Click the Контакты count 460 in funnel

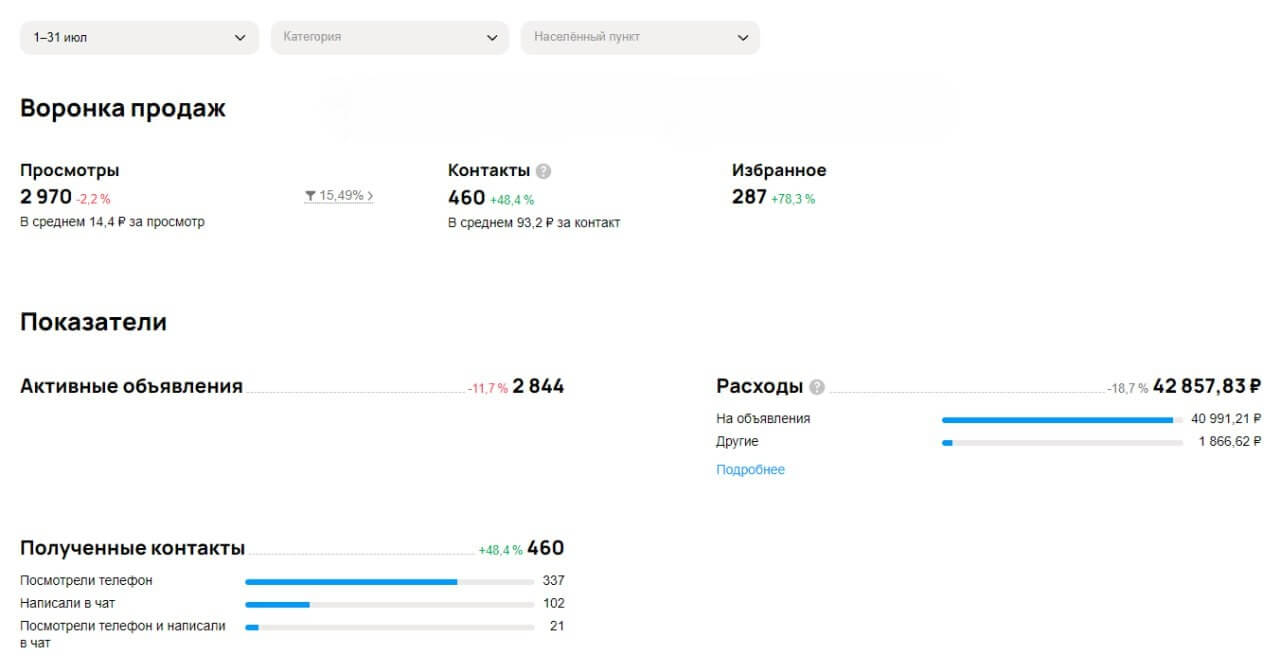[466, 198]
